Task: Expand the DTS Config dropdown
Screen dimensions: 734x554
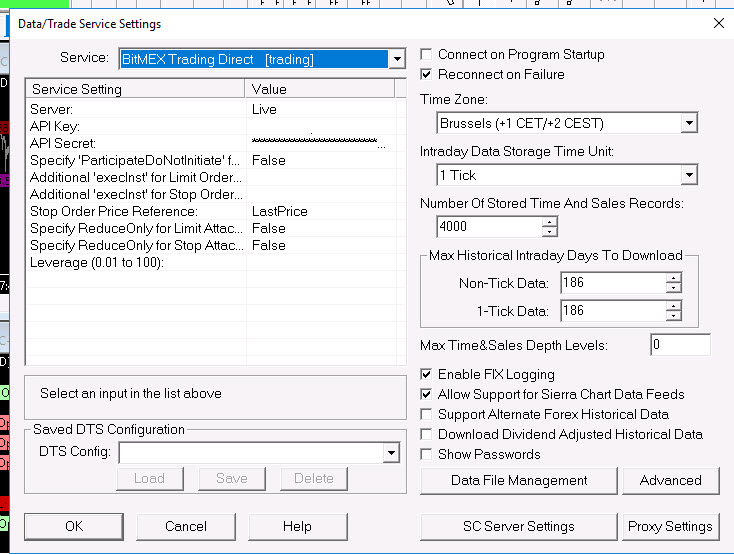Action: click(391, 453)
